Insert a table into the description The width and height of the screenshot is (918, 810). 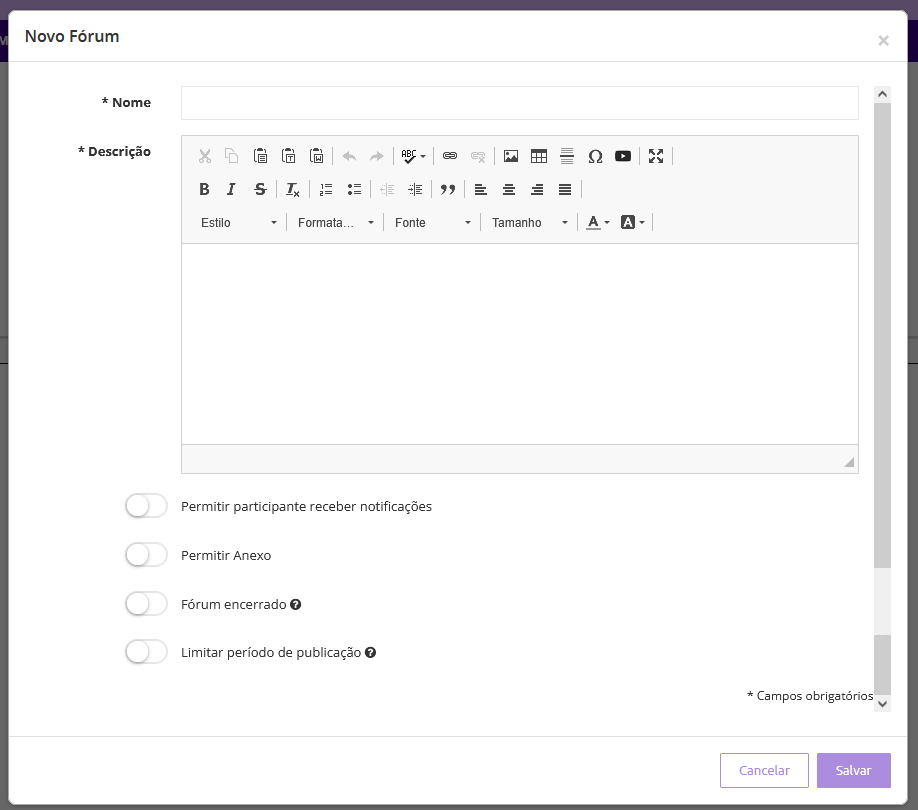click(539, 156)
